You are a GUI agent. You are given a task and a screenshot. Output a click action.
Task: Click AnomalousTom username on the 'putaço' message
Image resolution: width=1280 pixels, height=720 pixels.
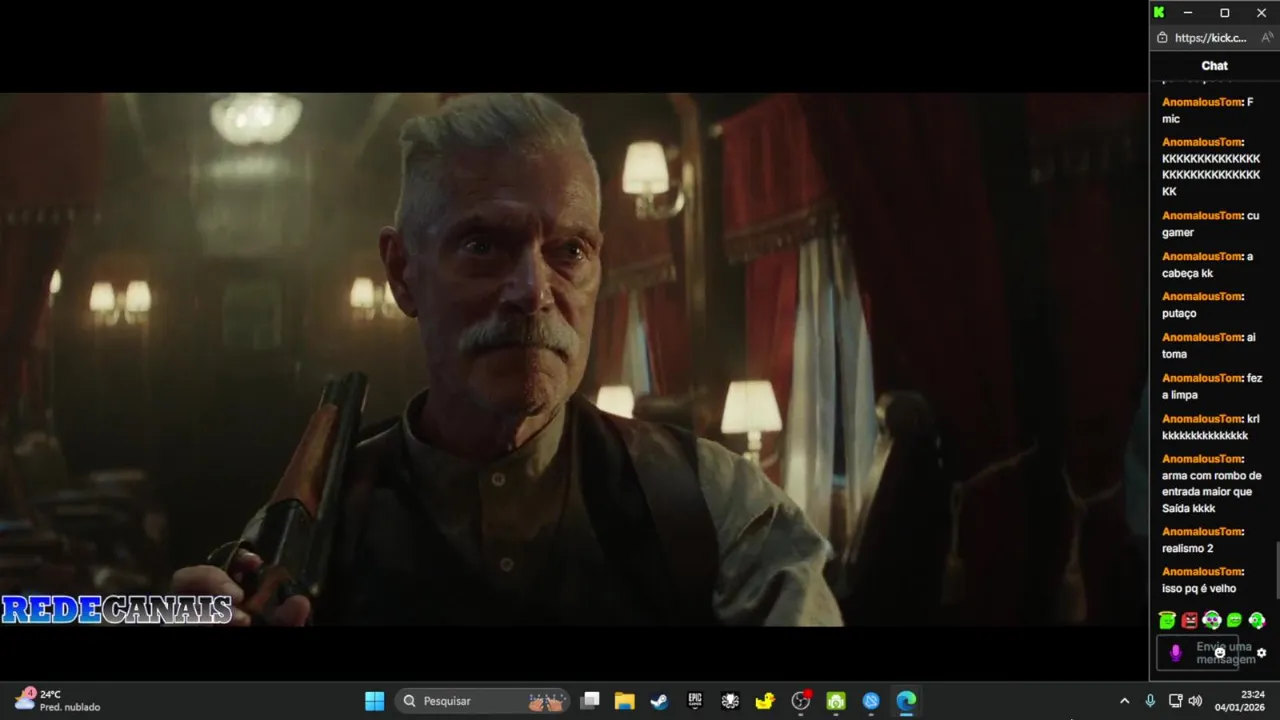pos(1200,297)
